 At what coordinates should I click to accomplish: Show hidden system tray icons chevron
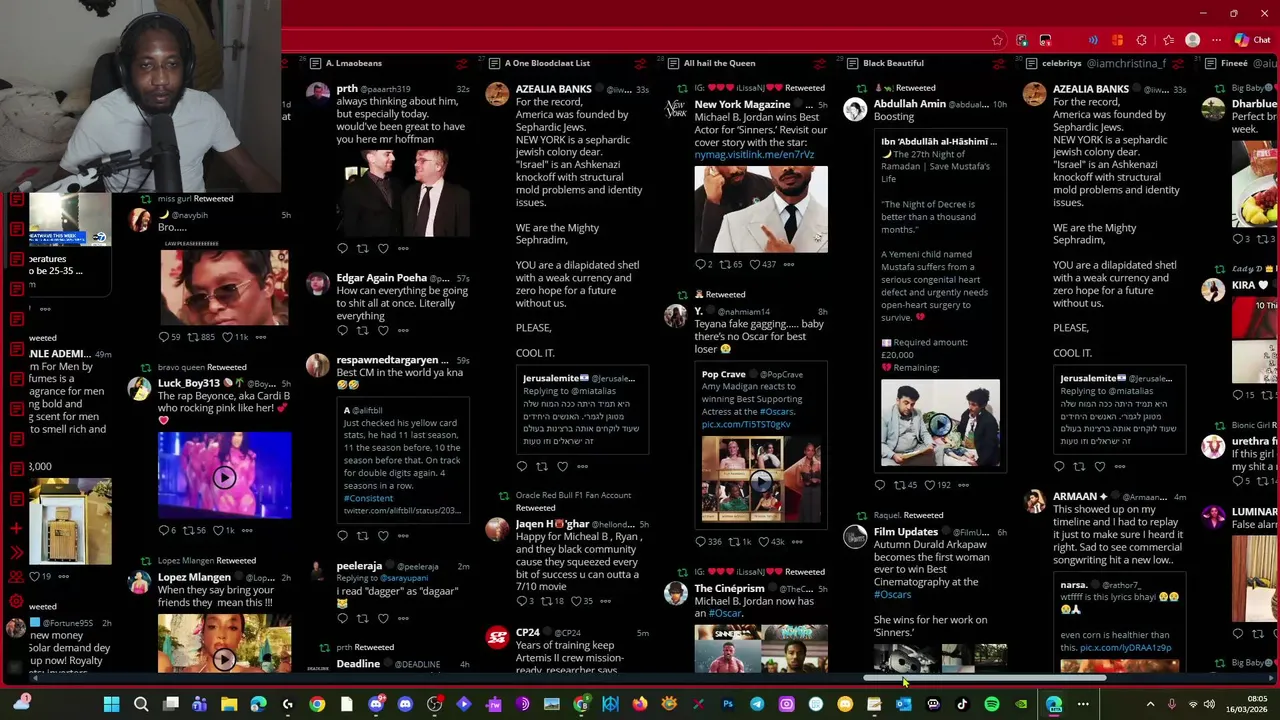[x=1150, y=704]
